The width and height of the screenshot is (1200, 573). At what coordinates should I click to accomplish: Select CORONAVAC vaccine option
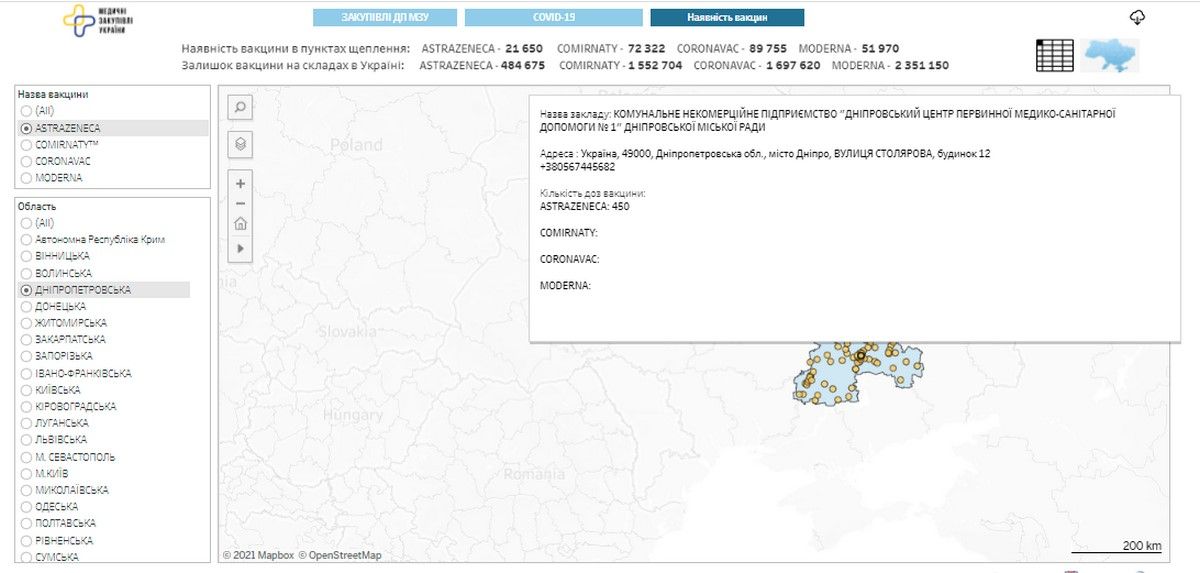tap(26, 161)
